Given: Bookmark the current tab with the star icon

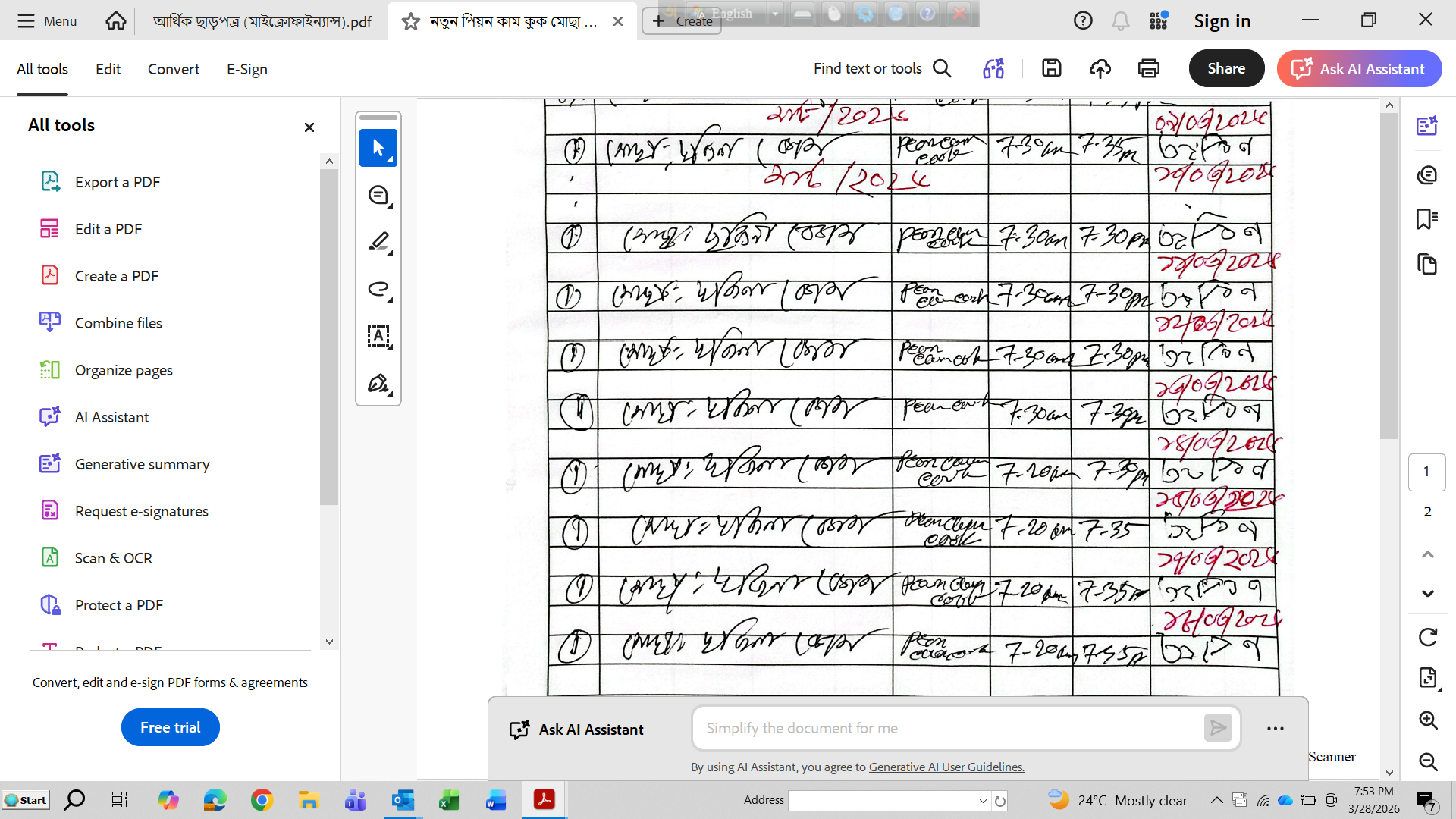Looking at the screenshot, I should click(x=410, y=21).
